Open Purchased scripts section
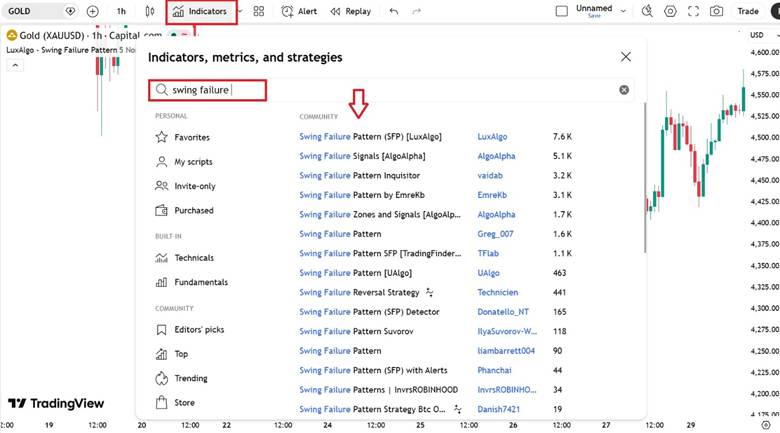This screenshot has width=780, height=433. (x=184, y=211)
